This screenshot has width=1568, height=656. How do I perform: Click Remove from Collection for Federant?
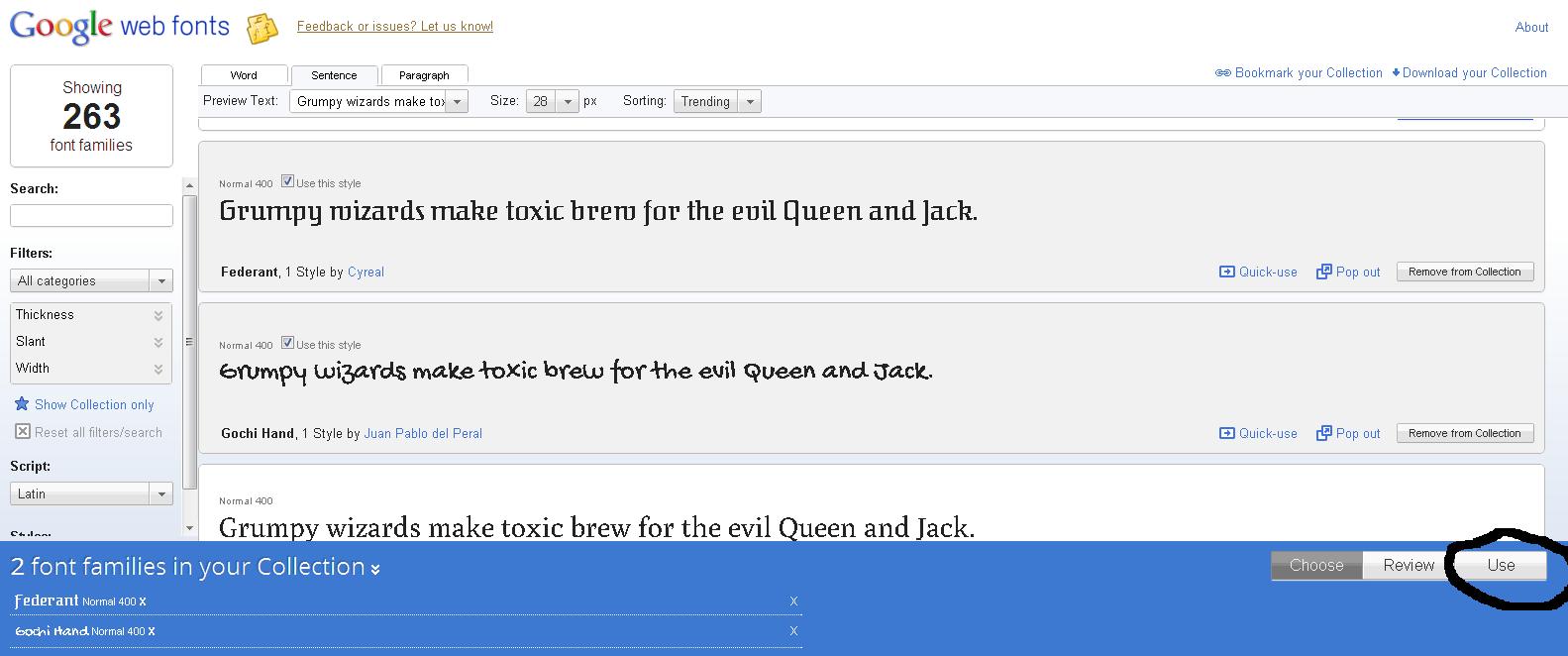click(x=1465, y=272)
